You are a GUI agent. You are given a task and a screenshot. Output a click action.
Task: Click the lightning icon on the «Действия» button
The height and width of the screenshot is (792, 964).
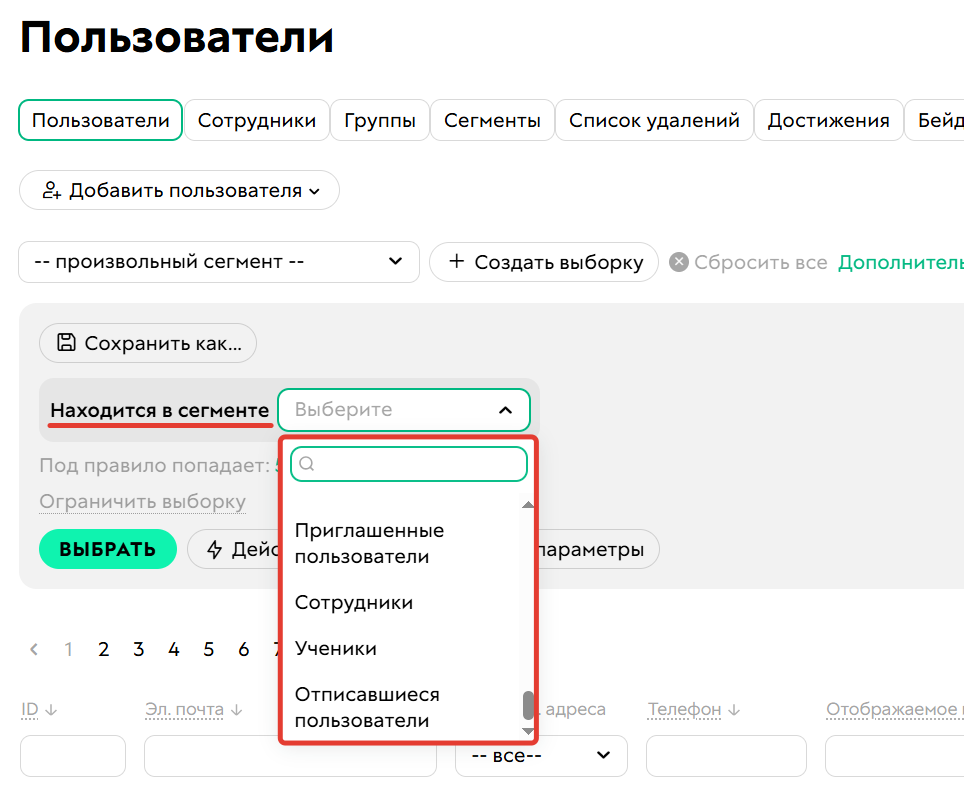tap(215, 549)
